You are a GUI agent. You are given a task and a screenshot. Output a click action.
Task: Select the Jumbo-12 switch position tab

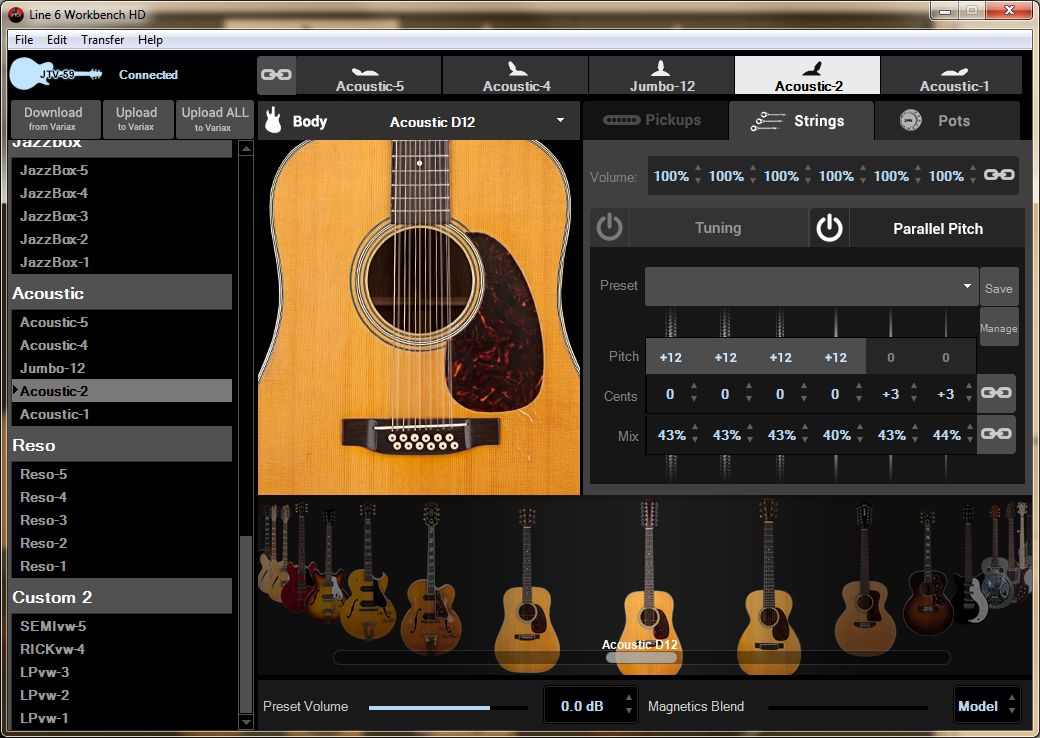coord(662,76)
